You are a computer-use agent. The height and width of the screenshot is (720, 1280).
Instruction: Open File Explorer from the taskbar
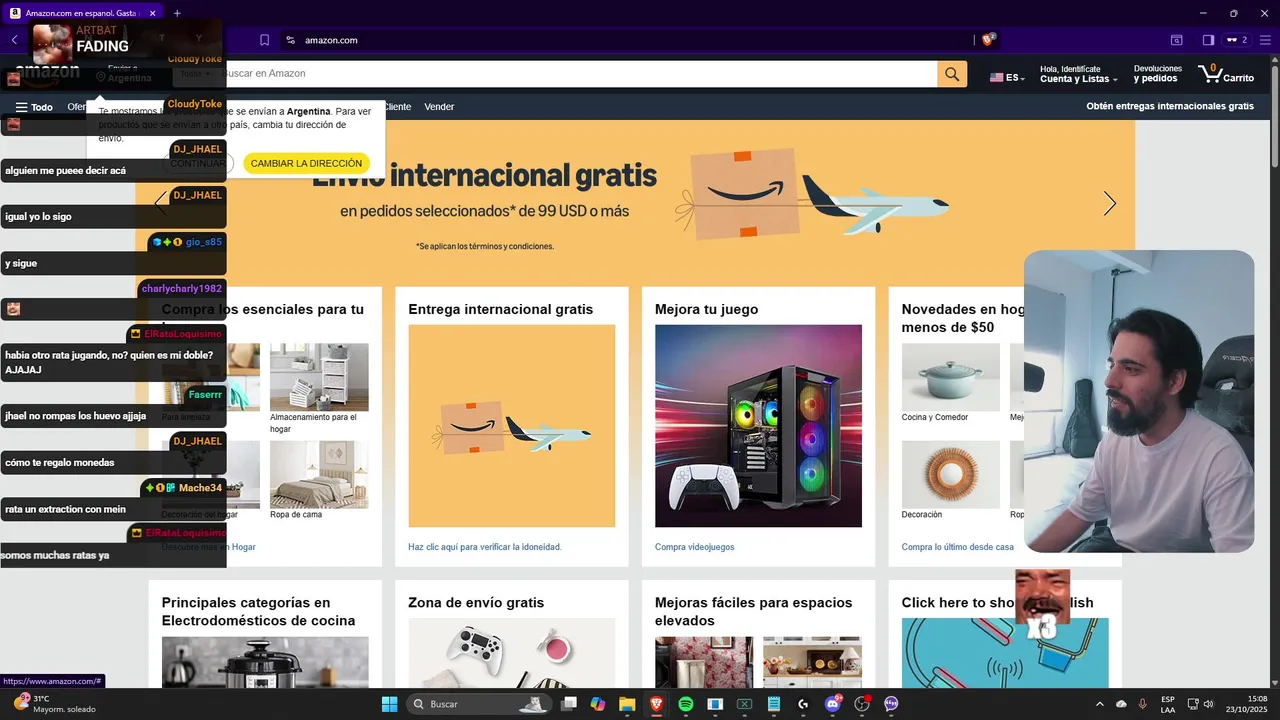627,704
